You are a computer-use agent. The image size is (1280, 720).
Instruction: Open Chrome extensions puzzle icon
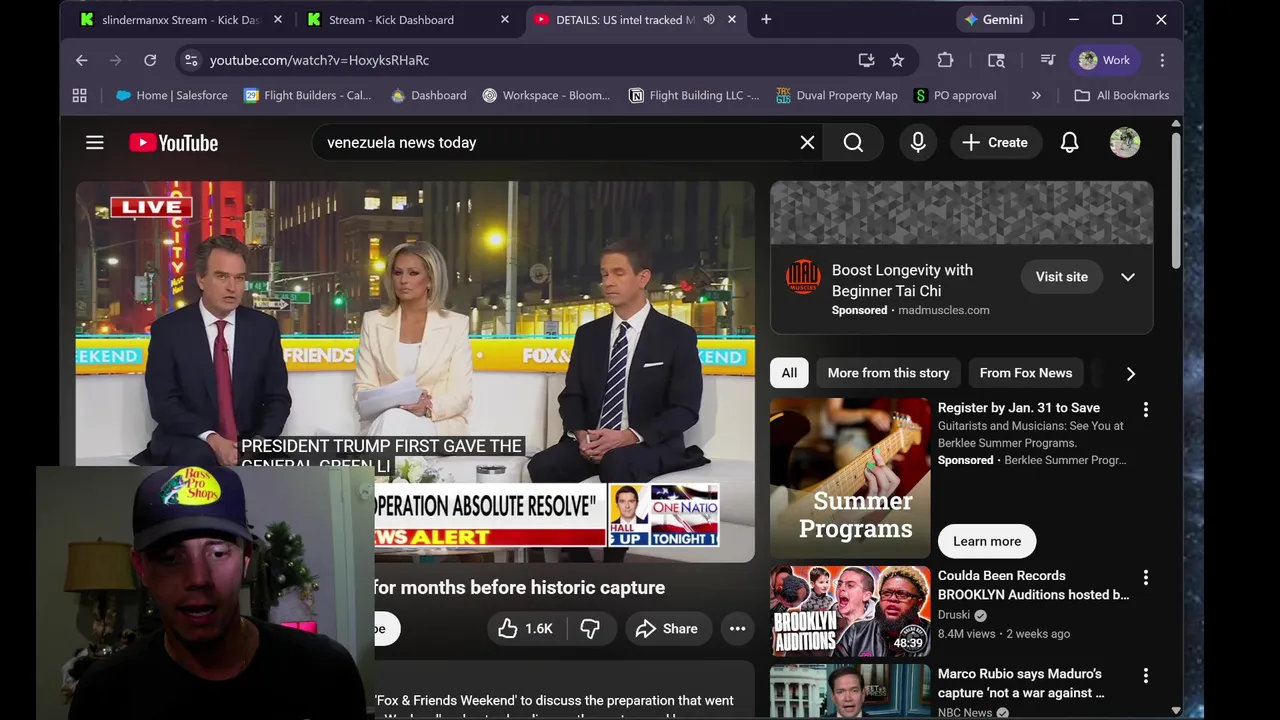coord(945,60)
